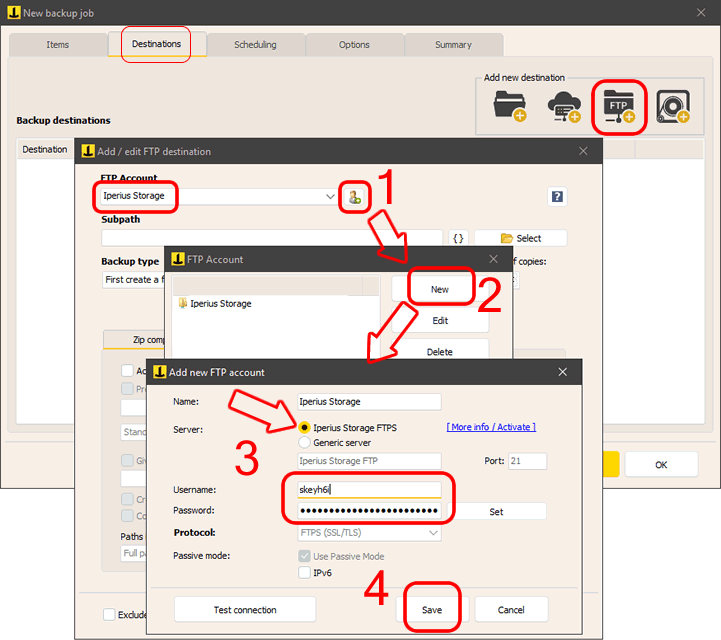Close the Add / edit FTP destination dialog

click(x=583, y=151)
